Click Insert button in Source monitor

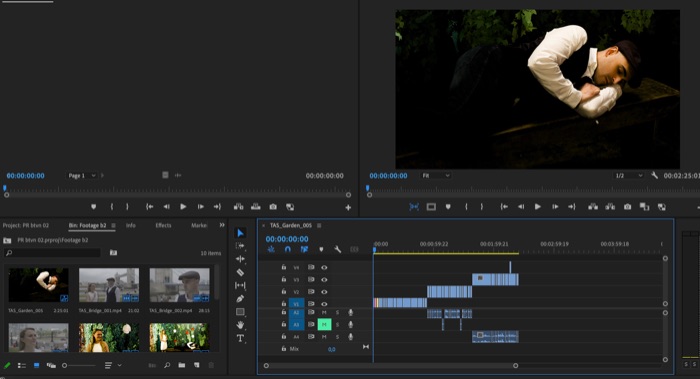[x=239, y=207]
